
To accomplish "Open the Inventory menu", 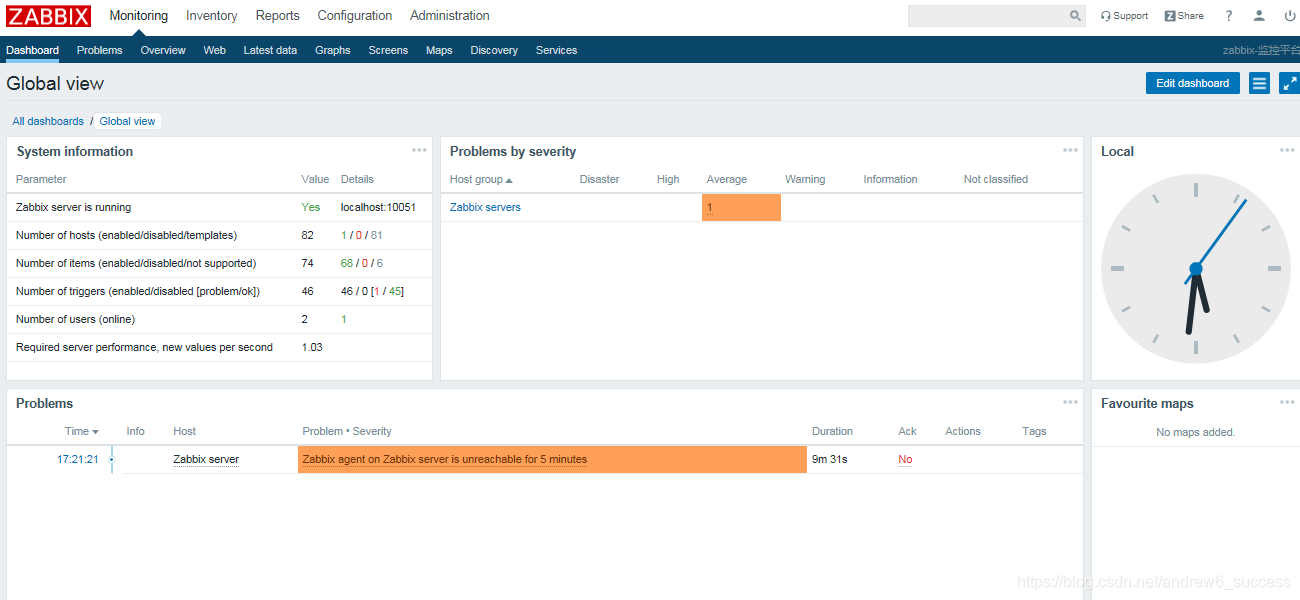I will click(x=212, y=16).
